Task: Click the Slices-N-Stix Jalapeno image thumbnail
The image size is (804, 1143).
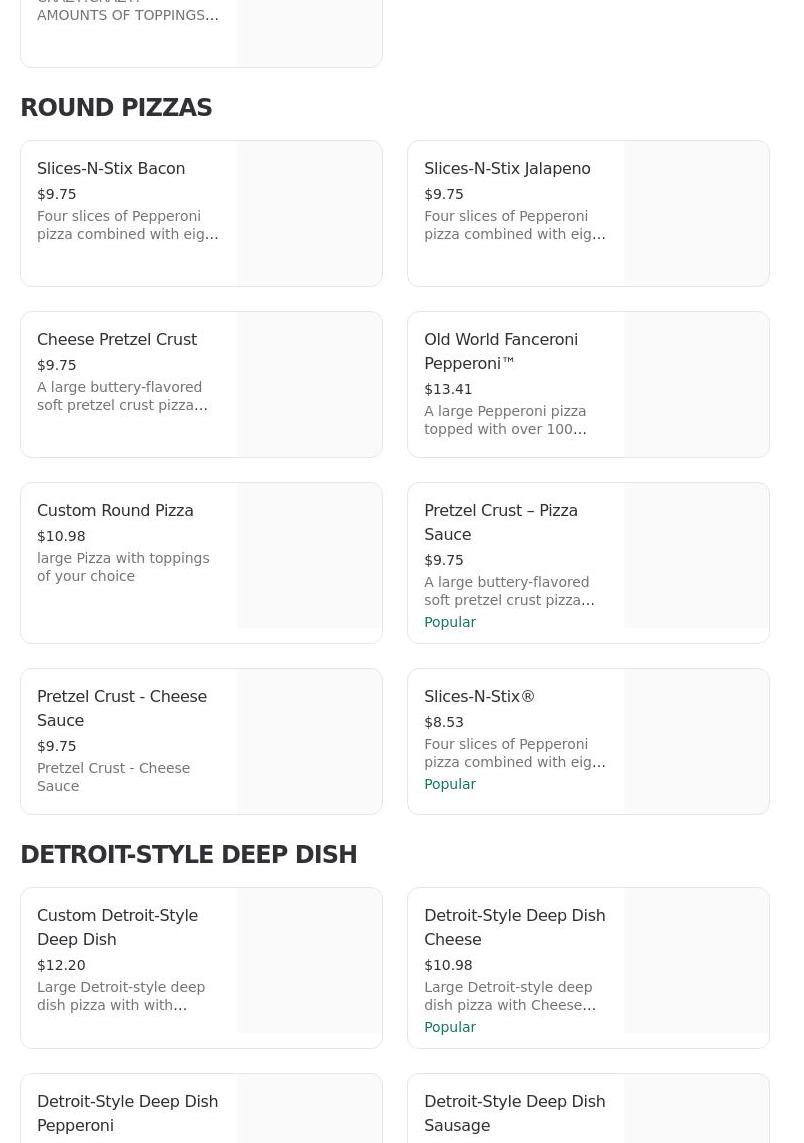Action: coord(697,213)
